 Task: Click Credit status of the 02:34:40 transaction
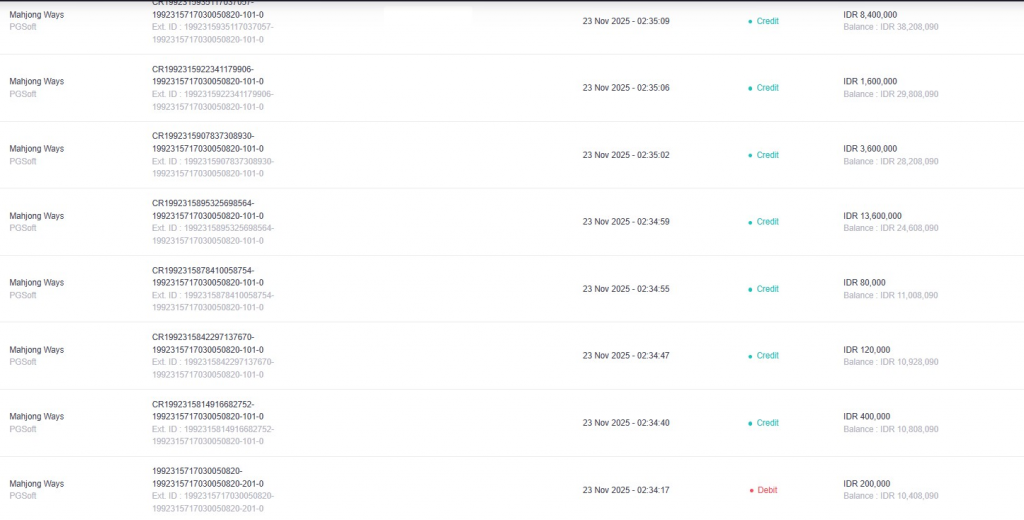point(767,423)
